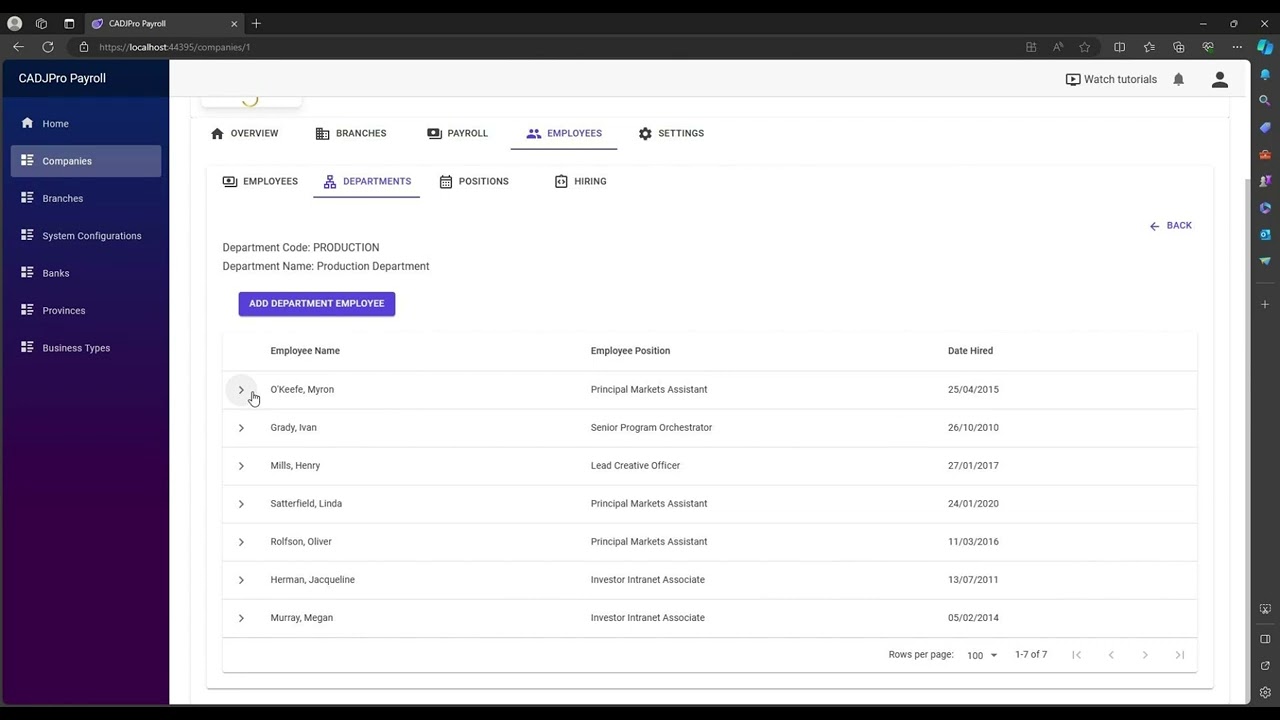Screen dimensions: 1280x720
Task: Sort by Employee Name column header
Action: (x=305, y=351)
